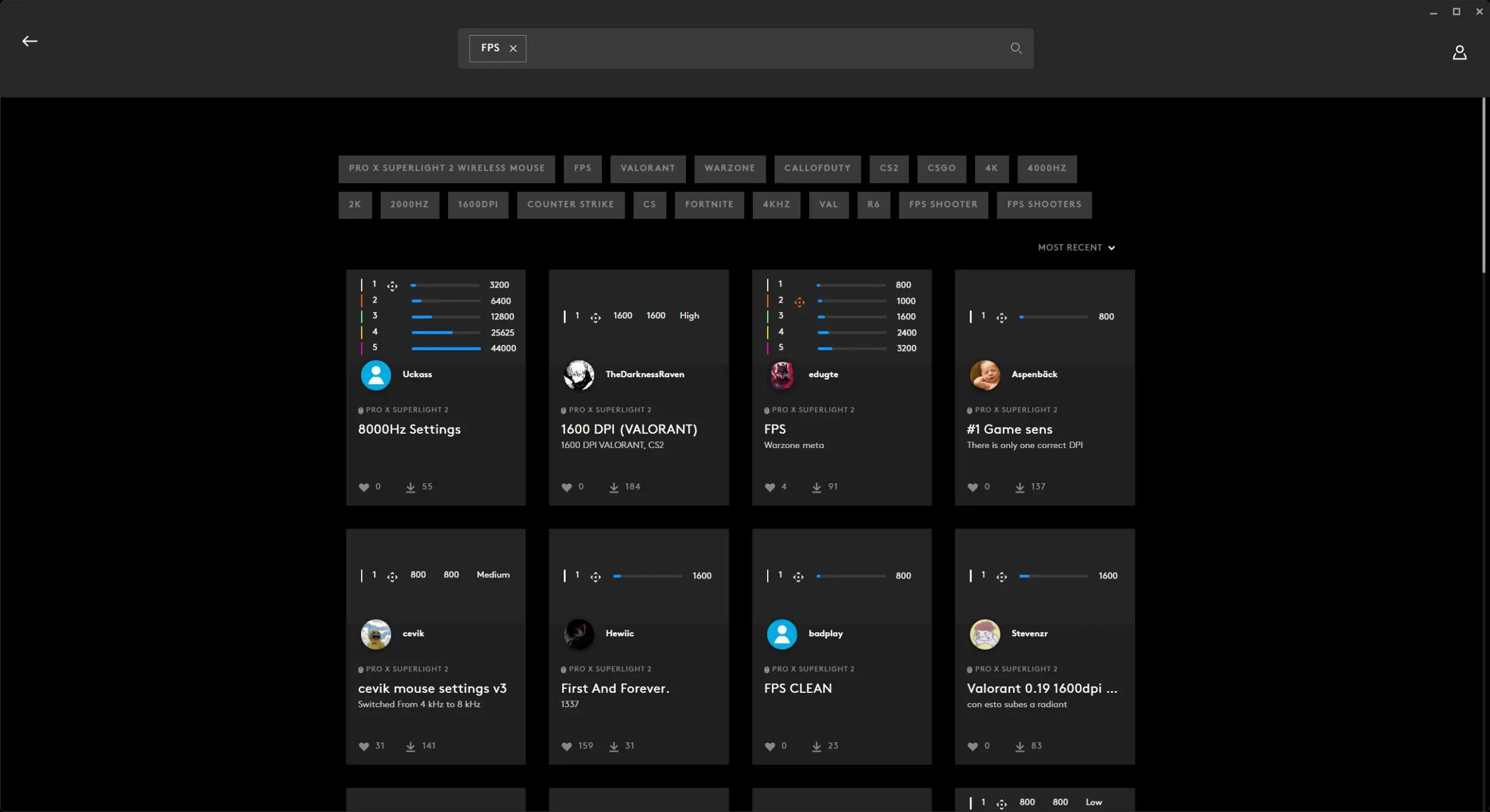
Task: Like the 8000Hz Settings profile
Action: click(x=364, y=487)
